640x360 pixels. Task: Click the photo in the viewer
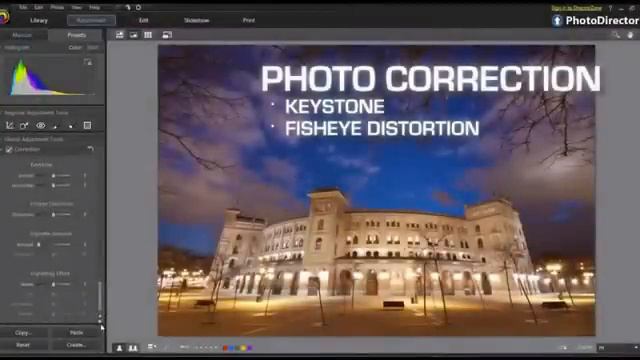(376, 190)
